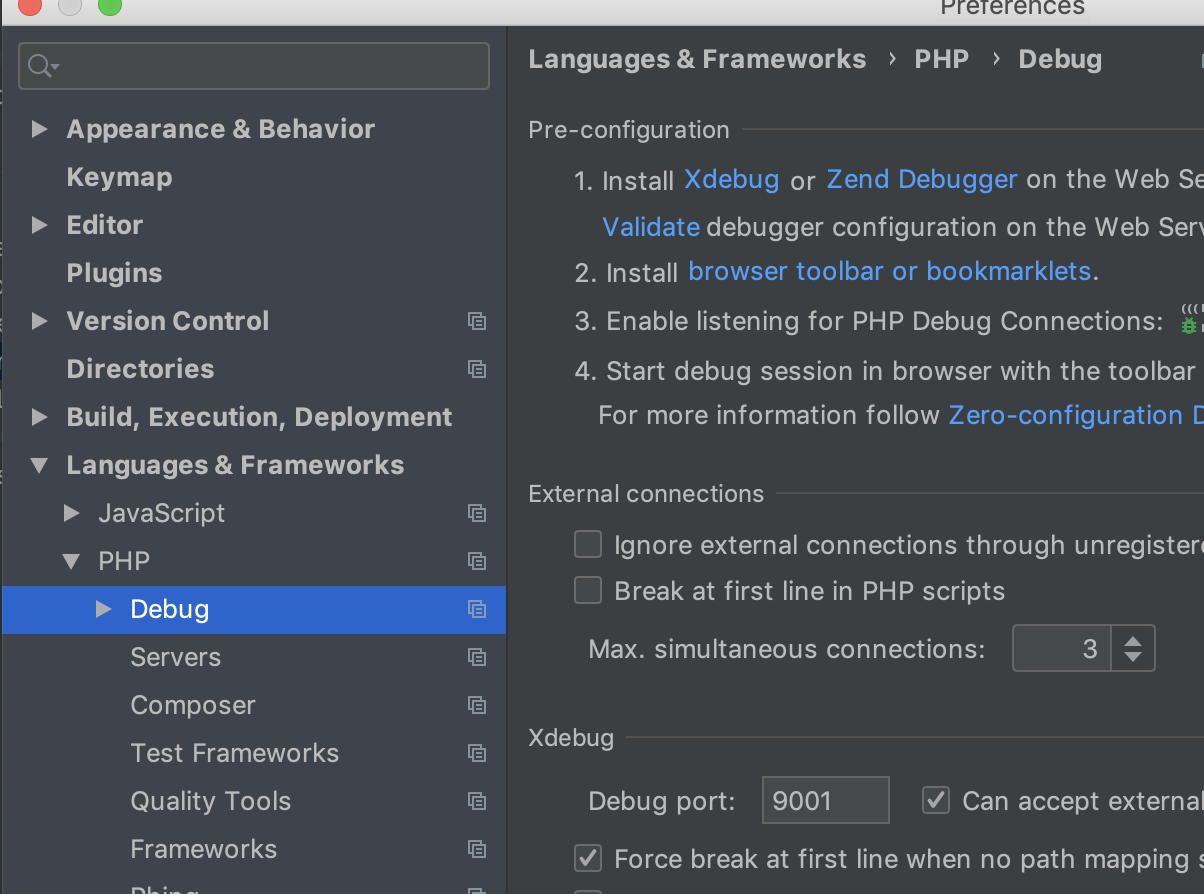Open the Zero-configuration link

point(1076,415)
